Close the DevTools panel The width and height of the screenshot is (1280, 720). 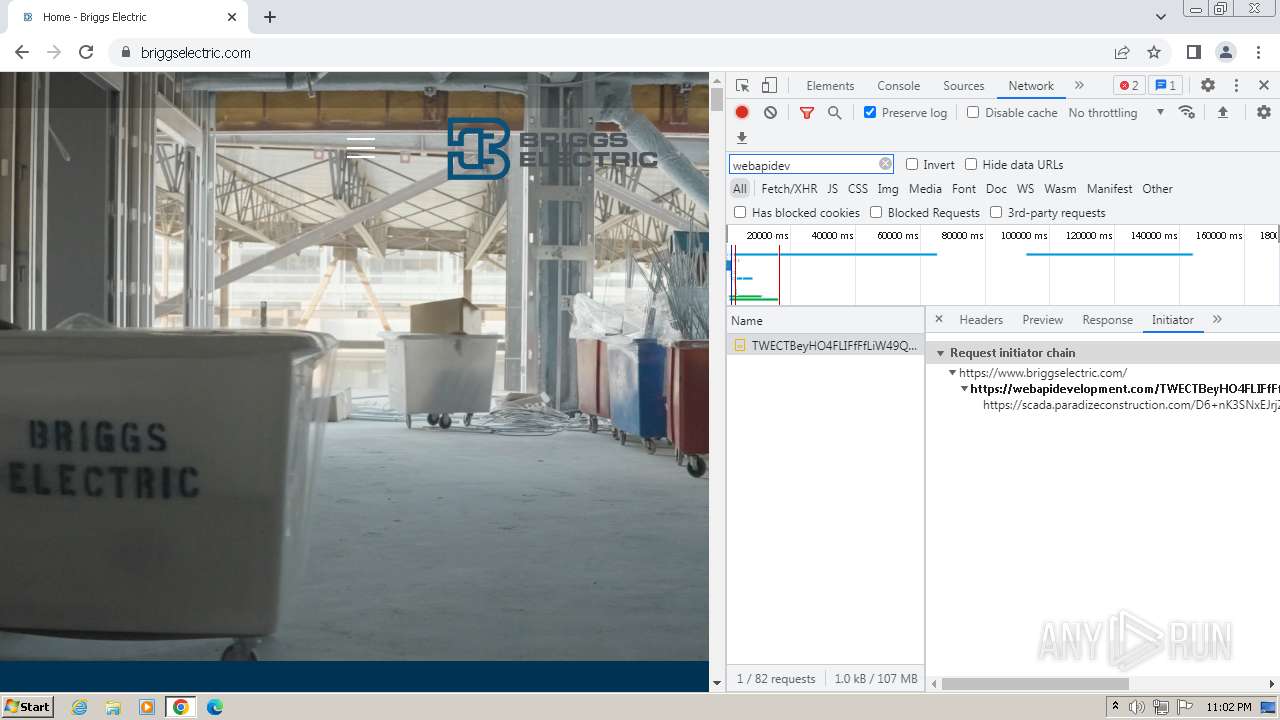(1264, 85)
